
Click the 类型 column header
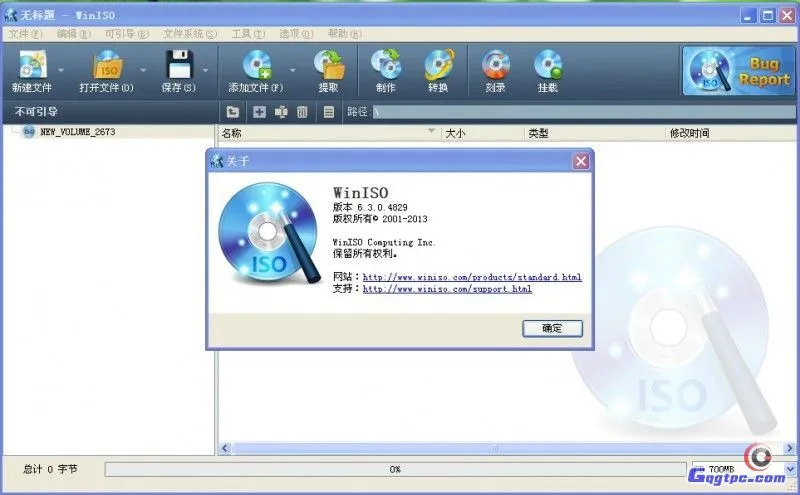click(x=594, y=133)
